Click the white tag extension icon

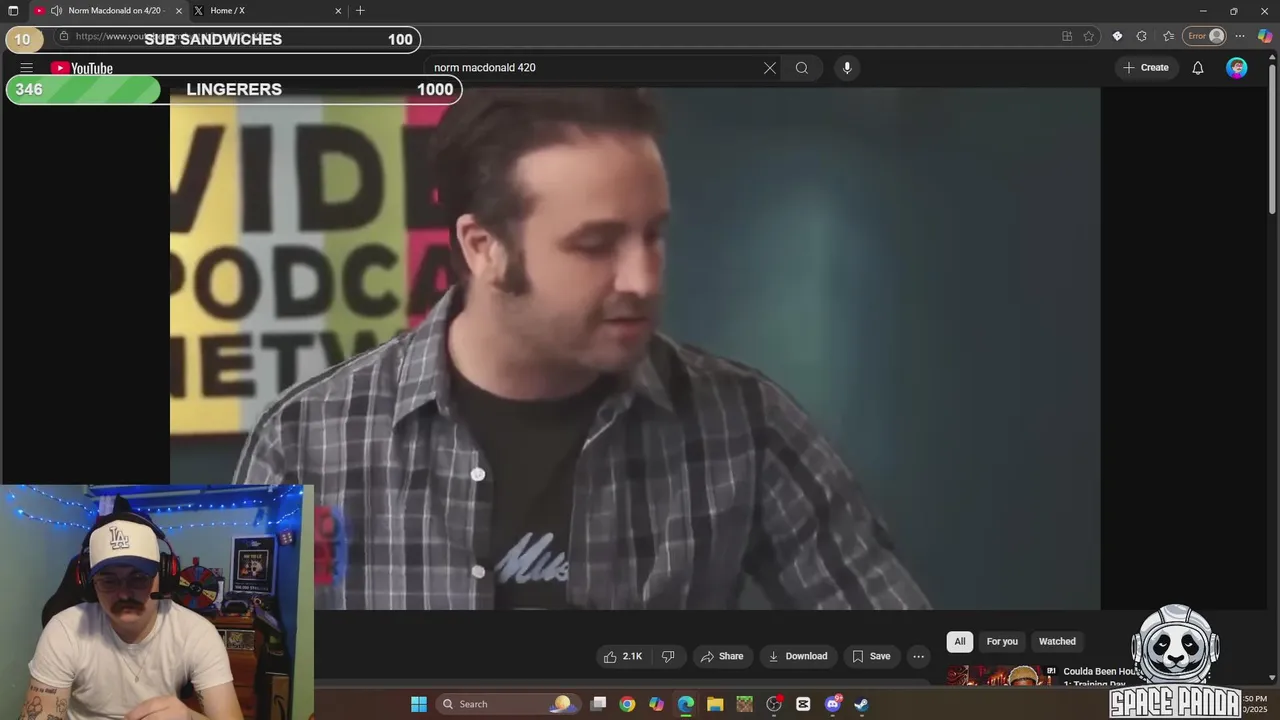(1117, 36)
